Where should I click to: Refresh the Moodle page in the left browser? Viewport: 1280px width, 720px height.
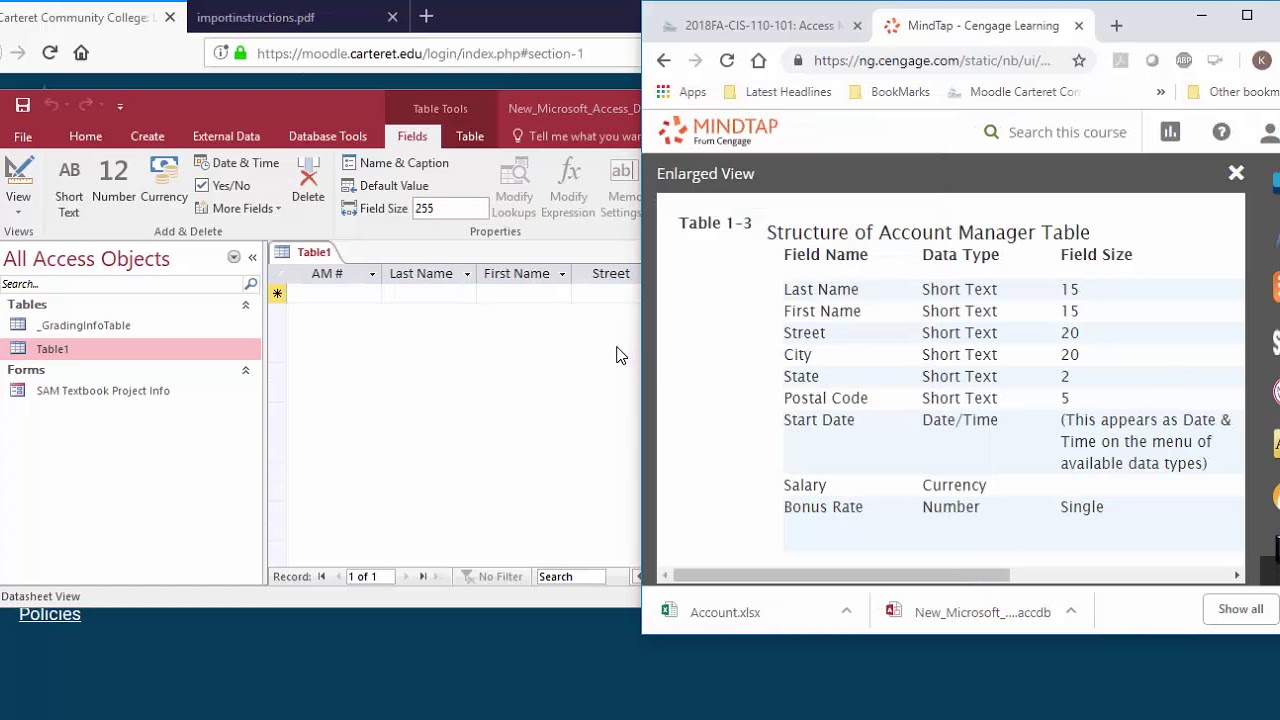[x=50, y=53]
